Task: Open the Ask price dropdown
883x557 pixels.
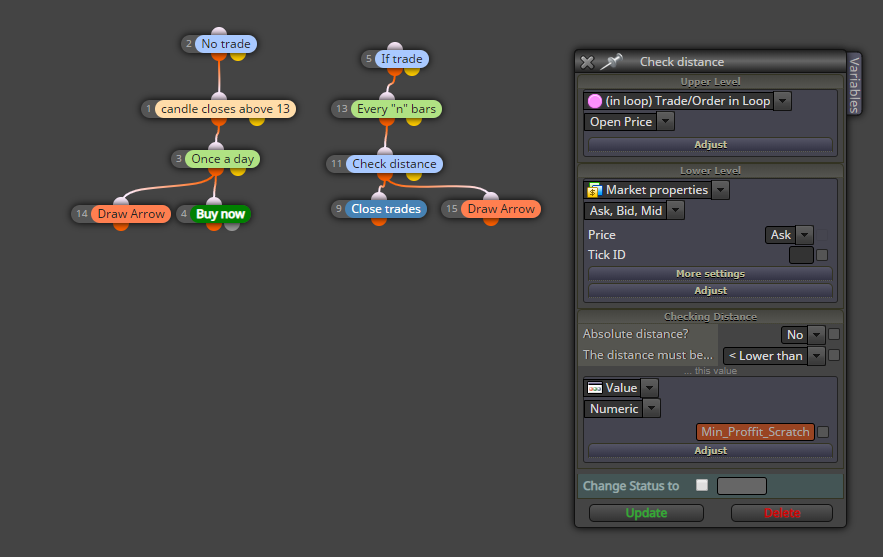Action: 805,235
